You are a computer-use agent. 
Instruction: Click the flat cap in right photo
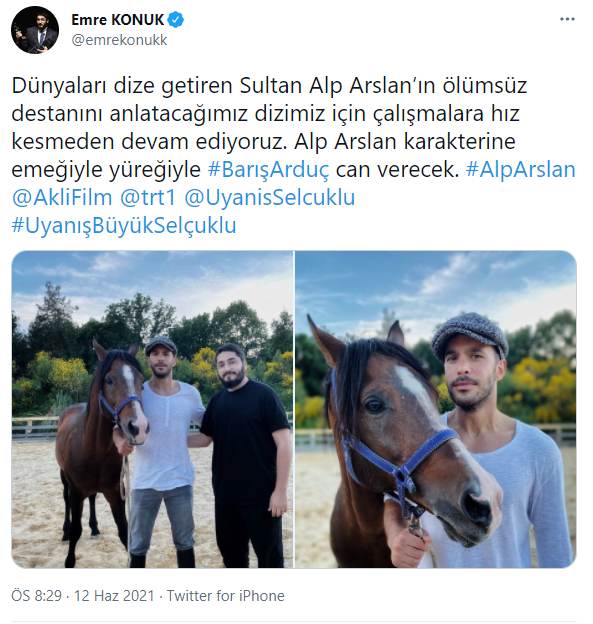(x=470, y=334)
